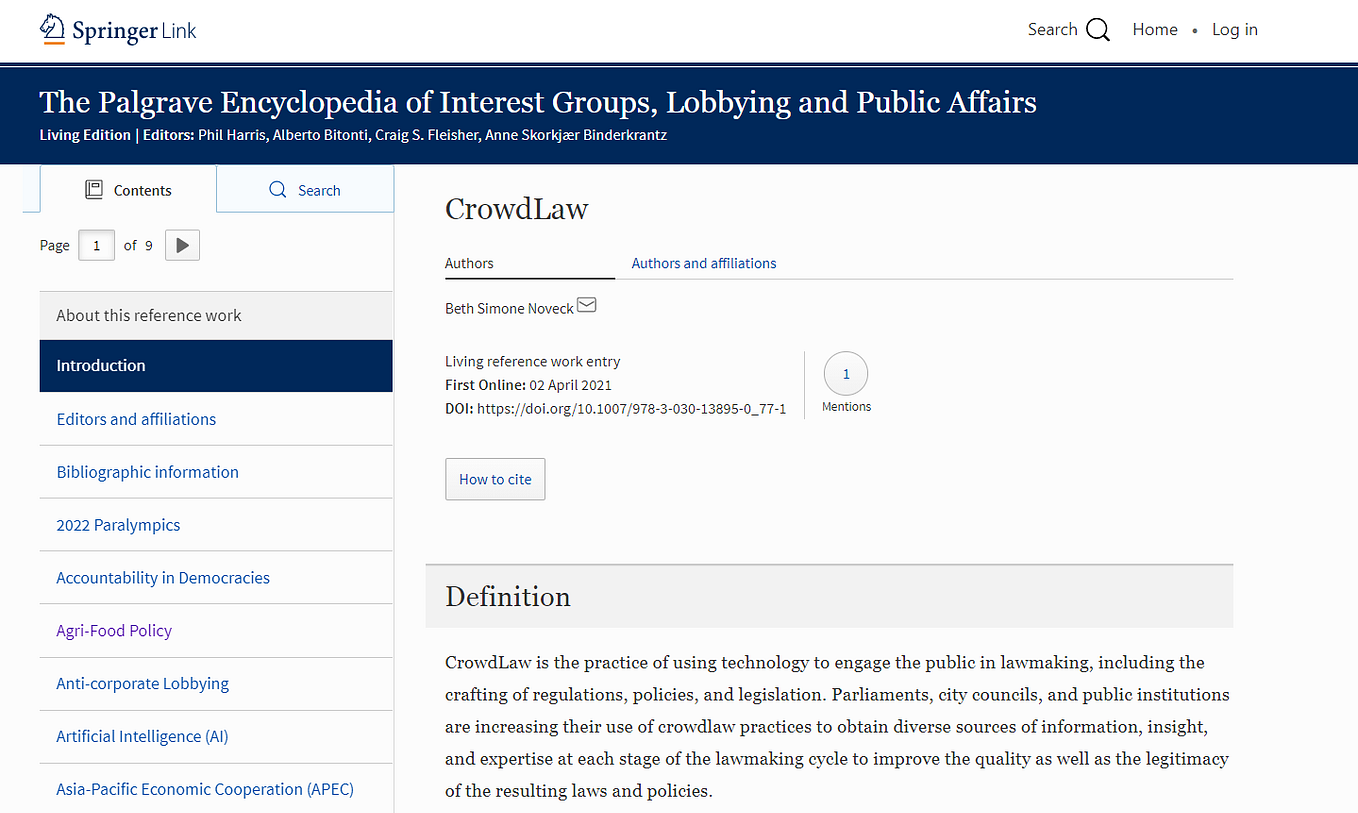Screen dimensions: 1358x813
Task: Click the Springer Link logo
Action: point(118,29)
